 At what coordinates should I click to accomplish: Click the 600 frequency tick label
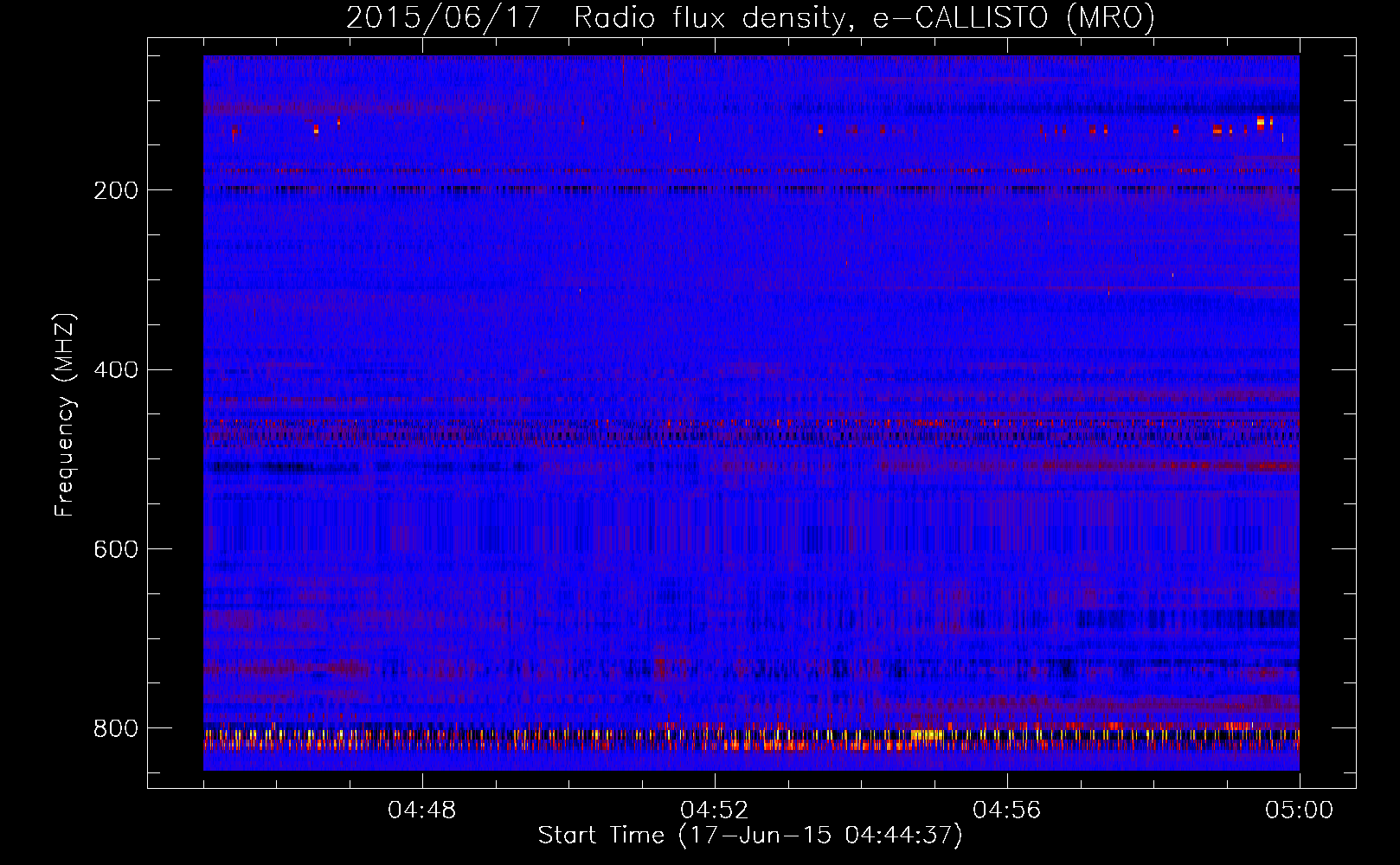click(x=116, y=550)
